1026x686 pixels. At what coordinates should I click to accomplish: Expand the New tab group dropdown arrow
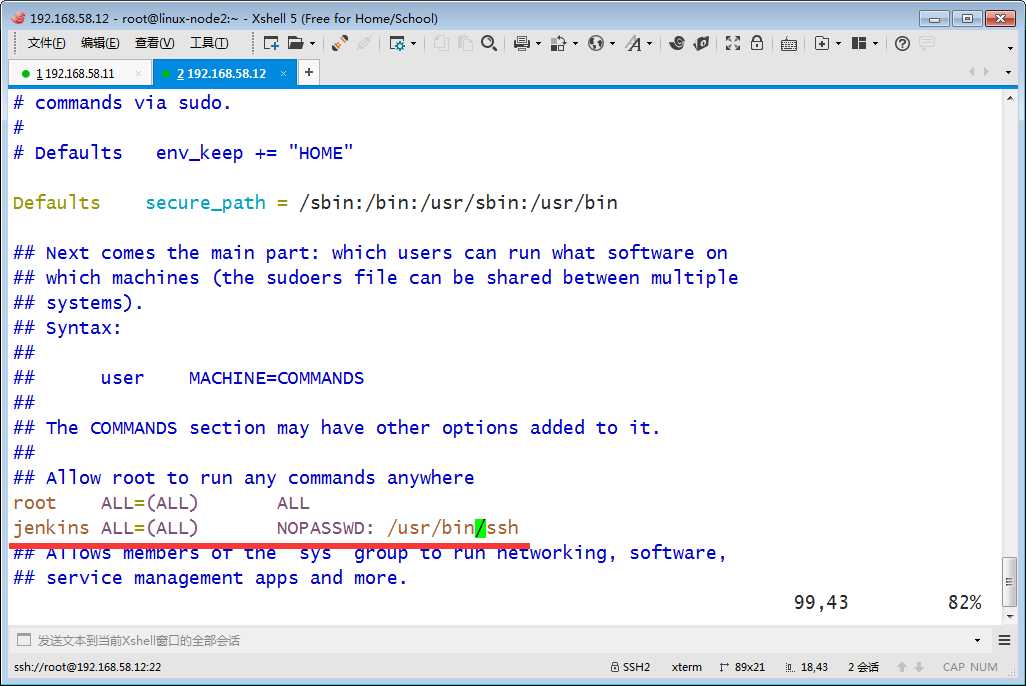tap(838, 44)
